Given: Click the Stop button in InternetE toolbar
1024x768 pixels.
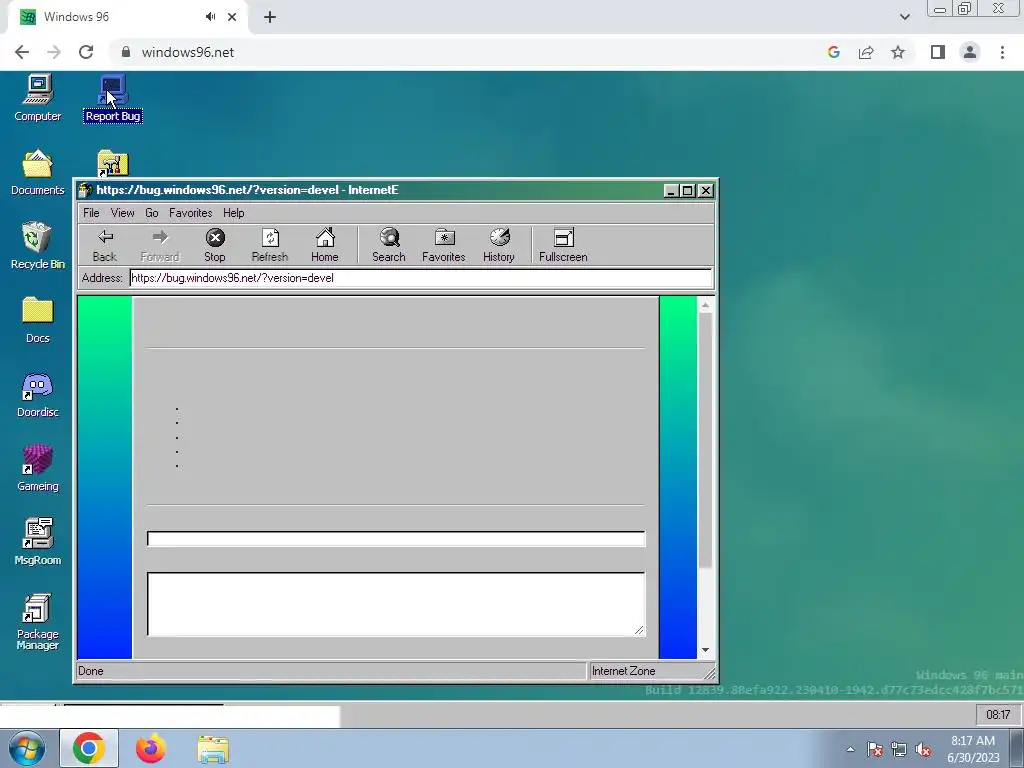Looking at the screenshot, I should tap(215, 246).
